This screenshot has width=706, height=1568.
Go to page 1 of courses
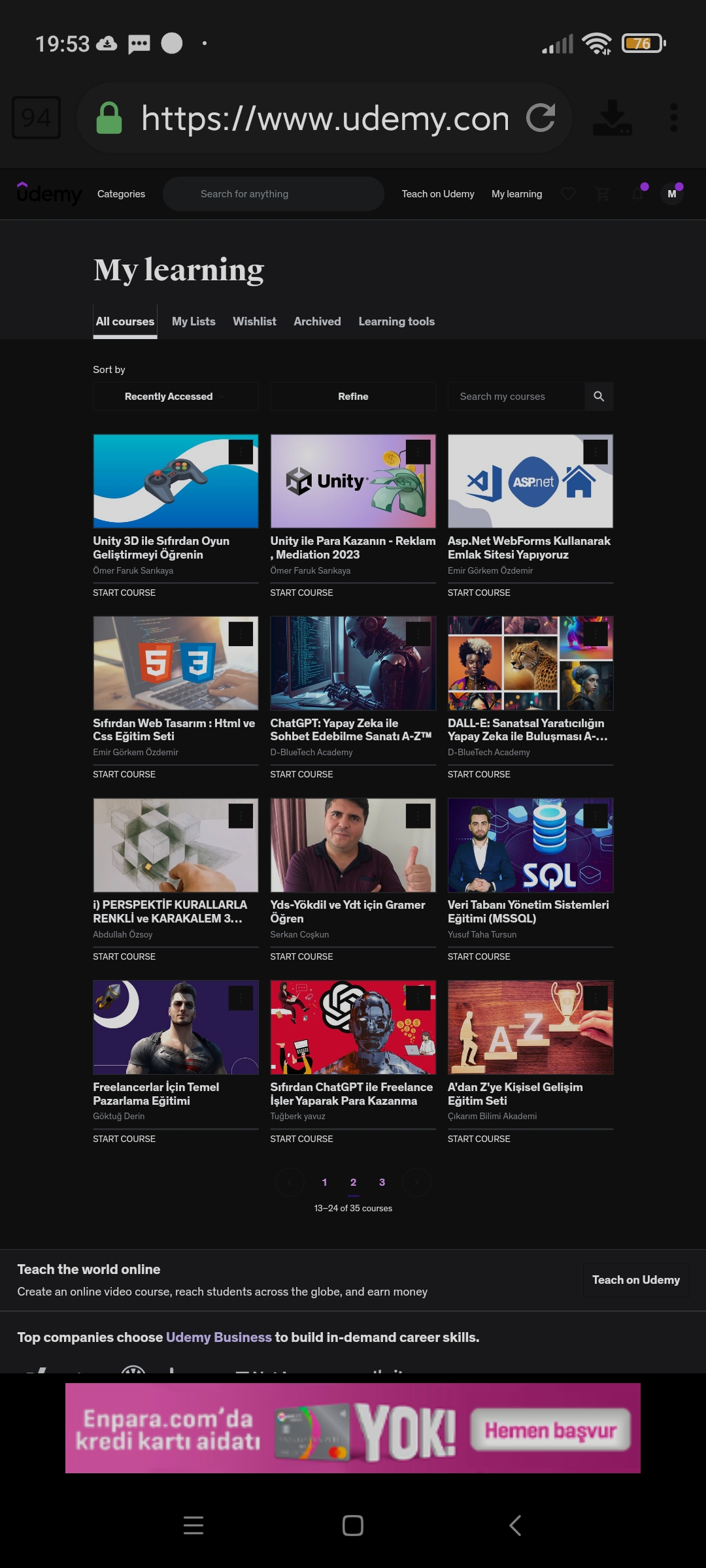[x=324, y=1182]
